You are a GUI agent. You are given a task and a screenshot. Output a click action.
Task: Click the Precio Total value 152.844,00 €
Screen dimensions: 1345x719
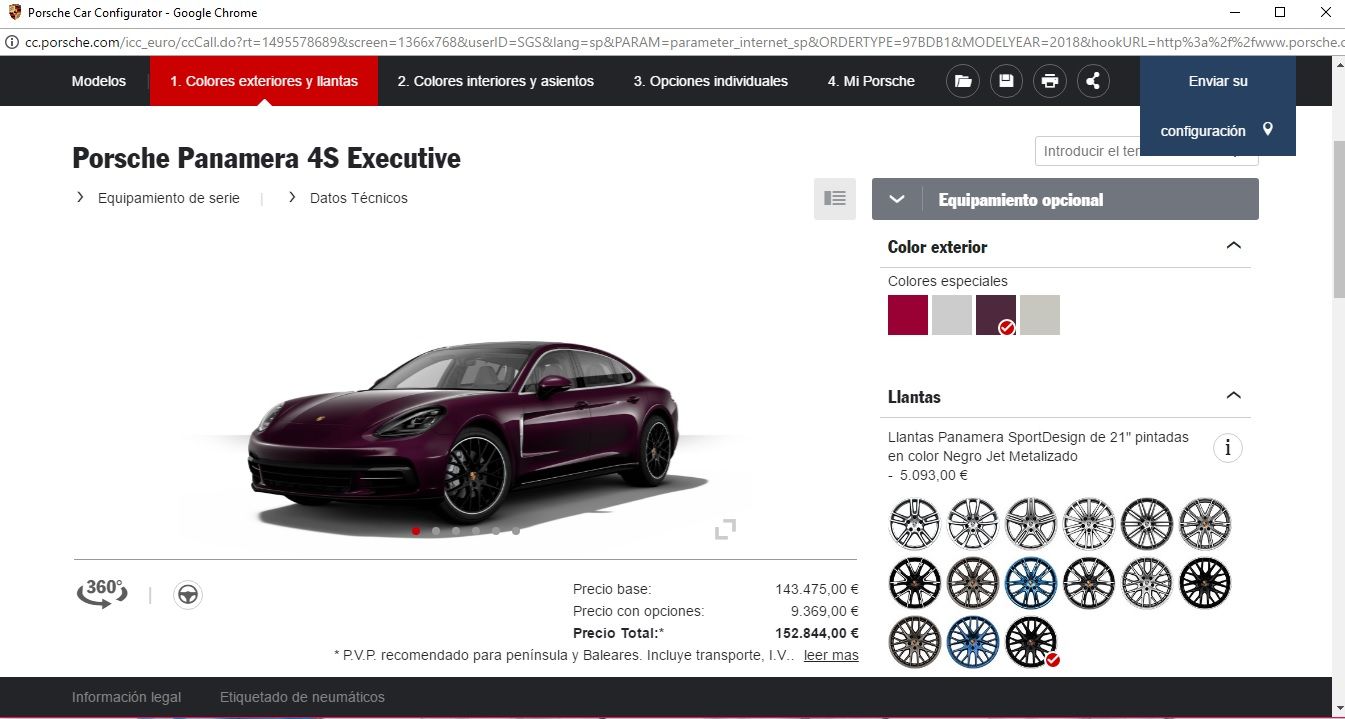(x=817, y=633)
